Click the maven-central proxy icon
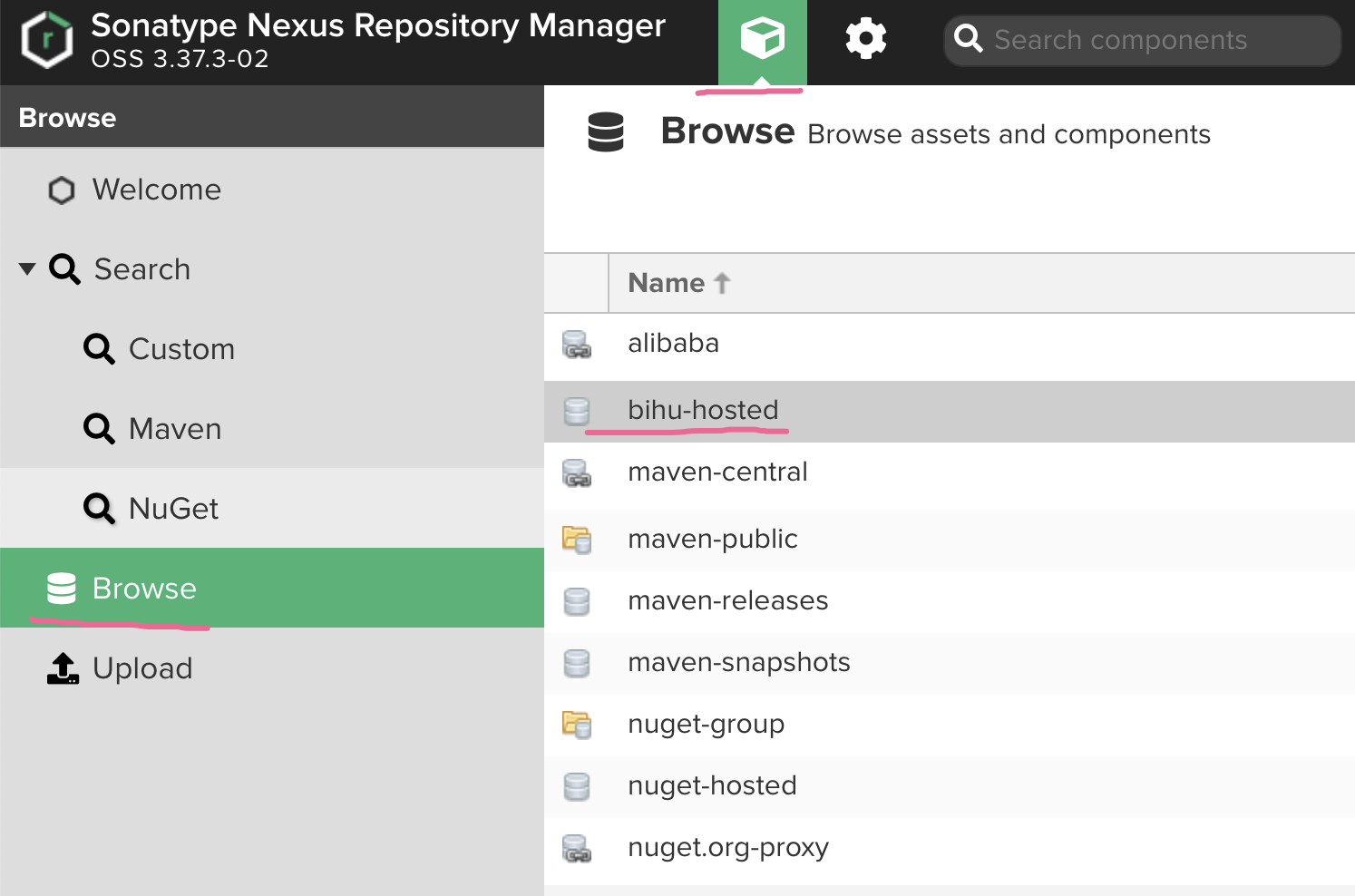 (x=577, y=473)
